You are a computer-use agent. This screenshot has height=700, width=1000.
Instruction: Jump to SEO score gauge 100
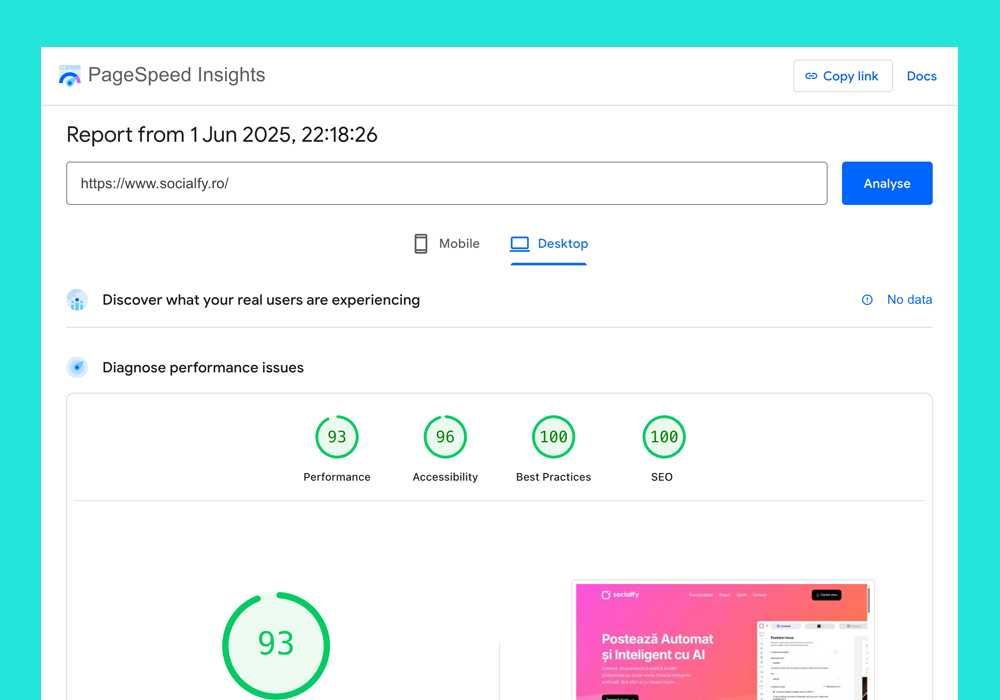click(664, 437)
